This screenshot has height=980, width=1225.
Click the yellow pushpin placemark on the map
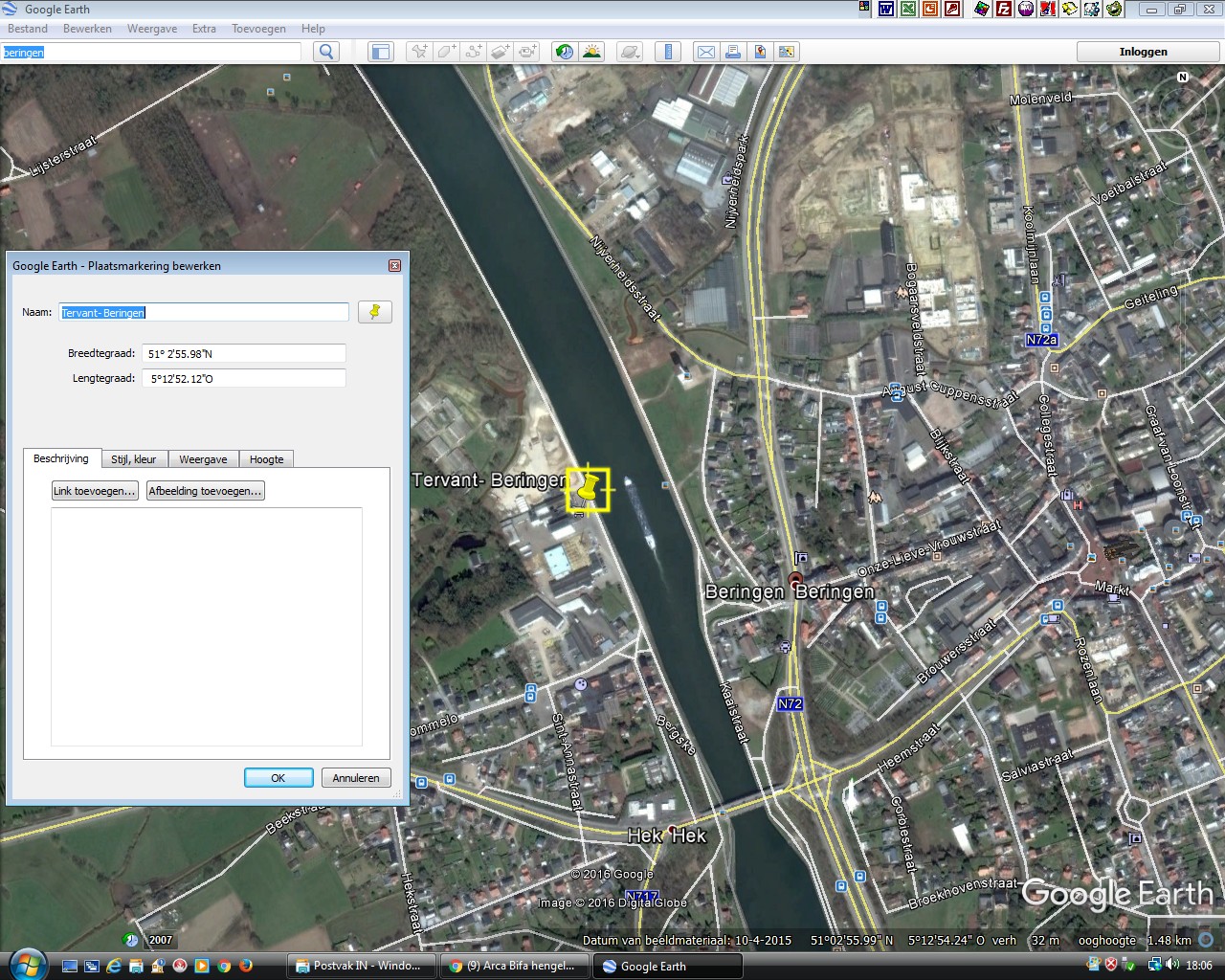590,489
